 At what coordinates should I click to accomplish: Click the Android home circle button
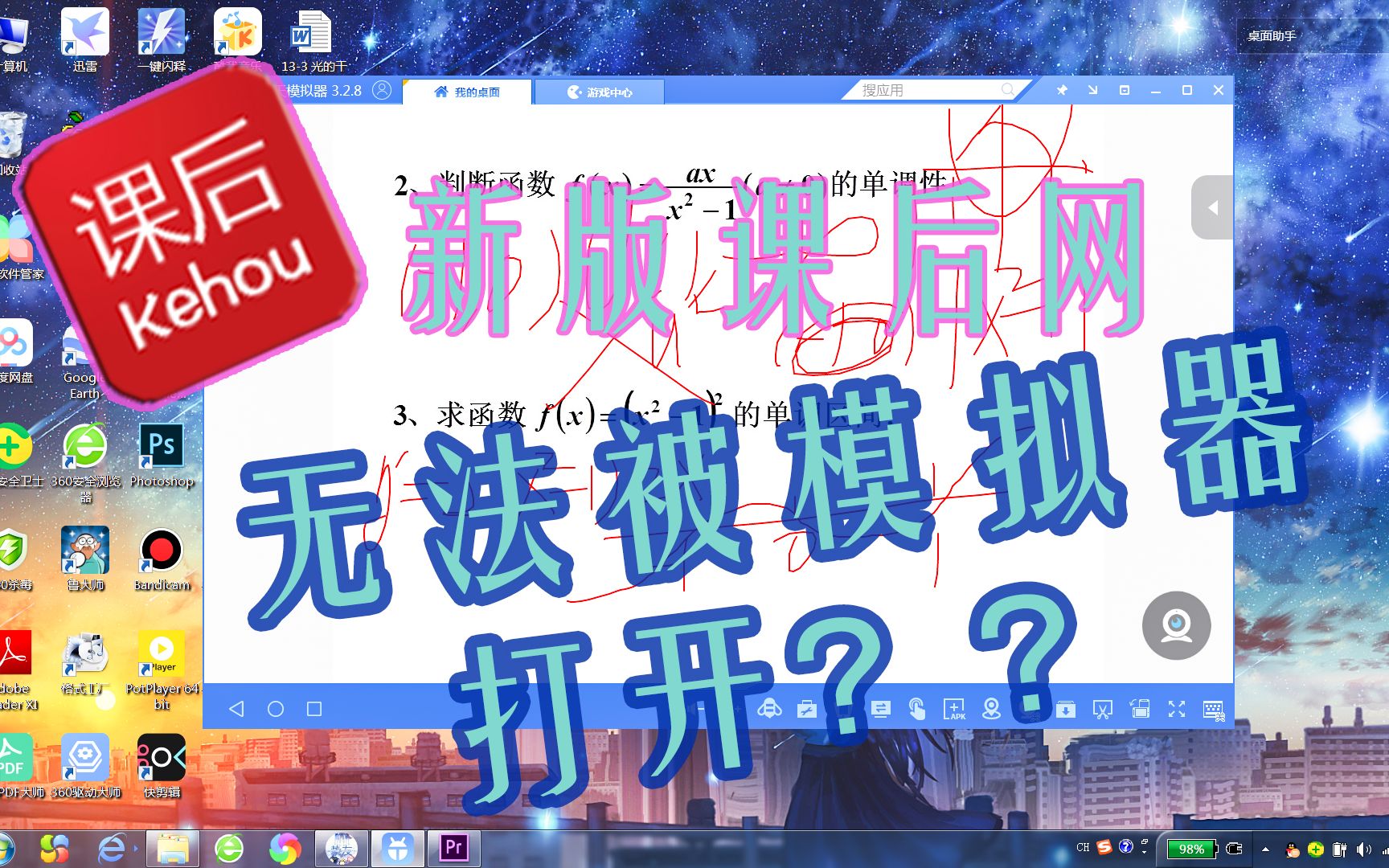click(x=276, y=709)
